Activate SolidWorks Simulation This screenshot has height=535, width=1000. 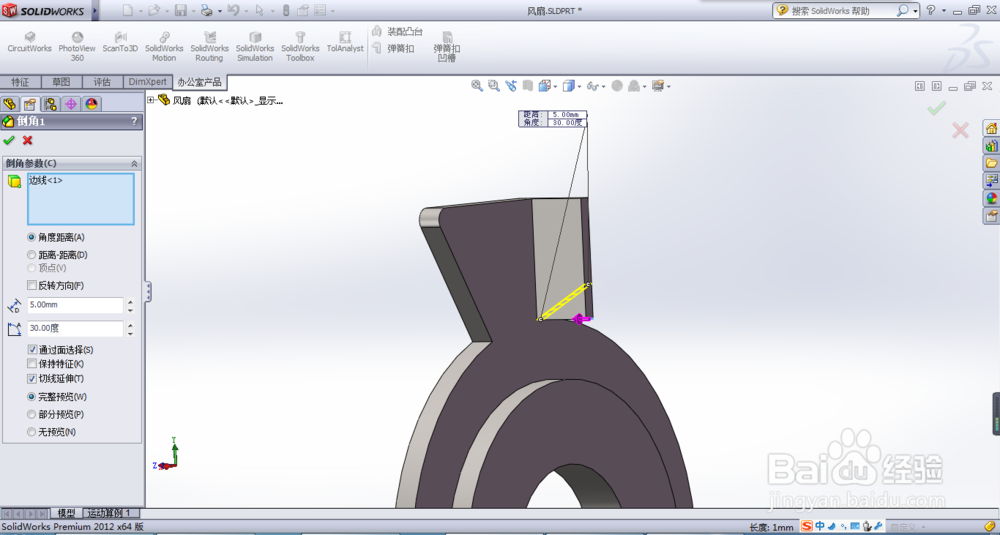point(254,47)
